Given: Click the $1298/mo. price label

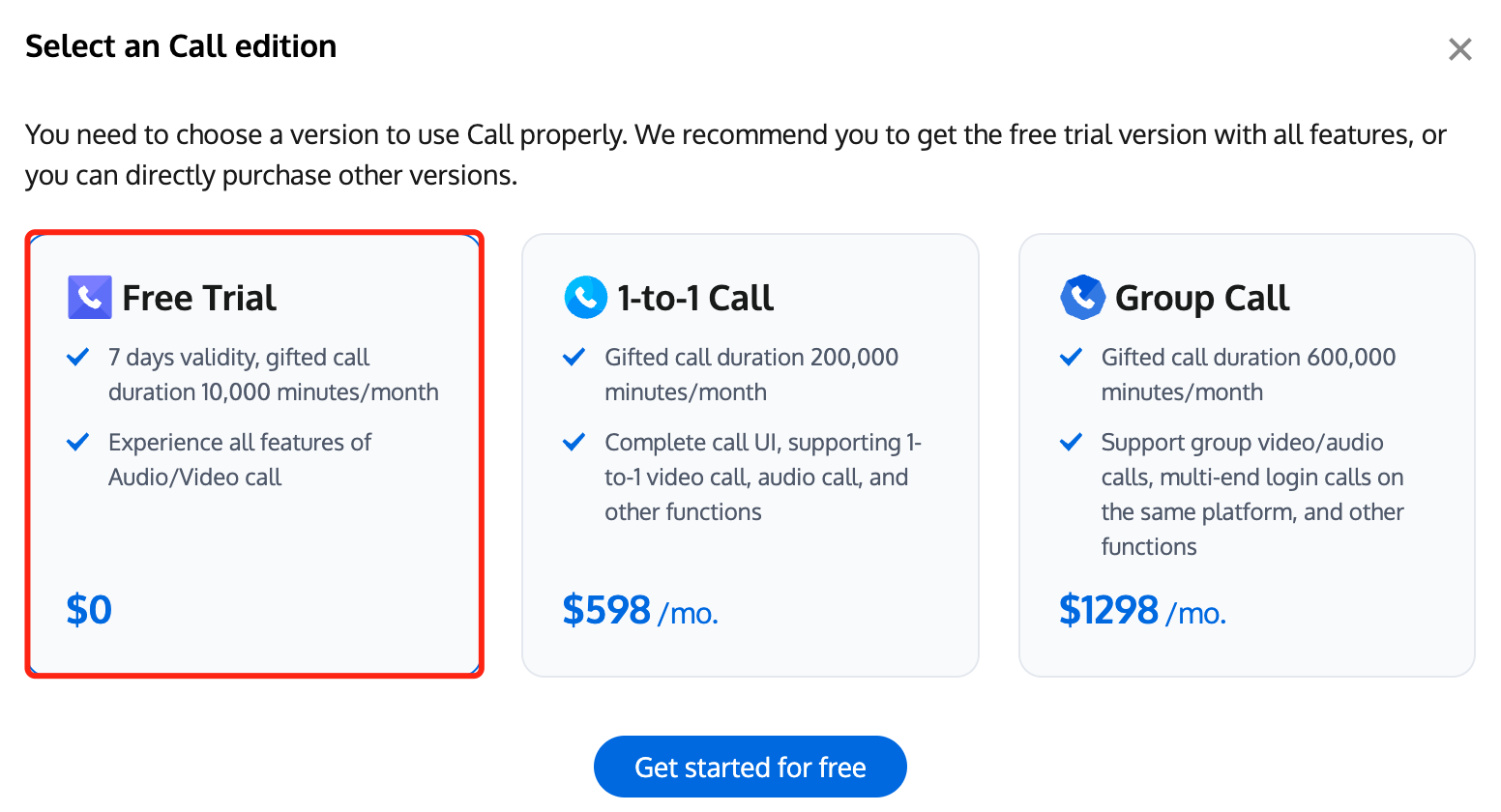Looking at the screenshot, I should click(1142, 611).
